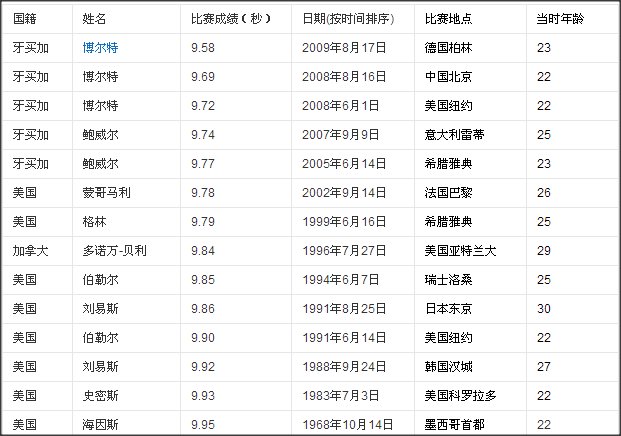Screen dimensions: 621x436
Task: Select the location 日本东京
Action: pyautogui.click(x=448, y=309)
